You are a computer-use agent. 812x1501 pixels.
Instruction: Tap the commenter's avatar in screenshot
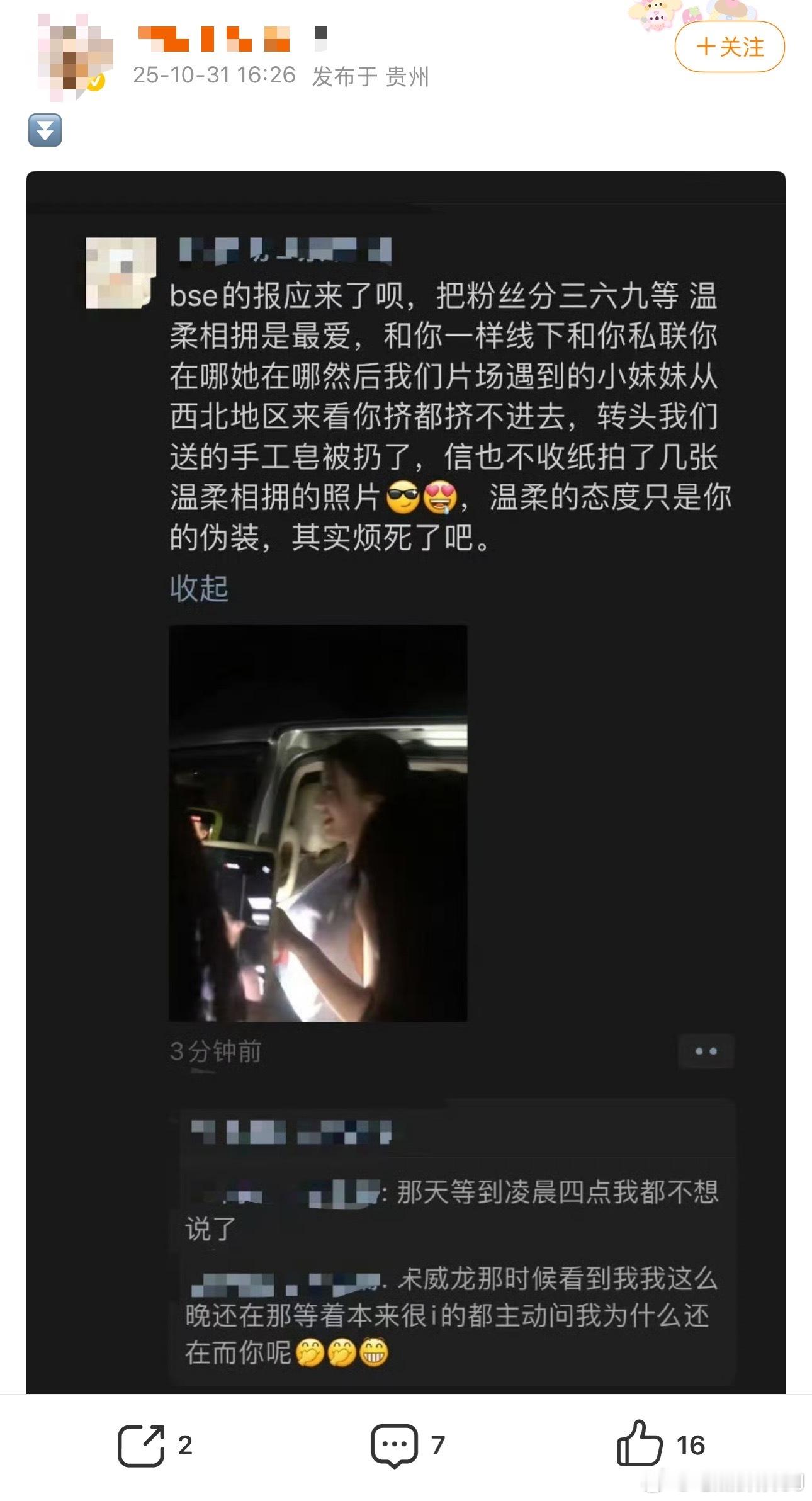(120, 273)
